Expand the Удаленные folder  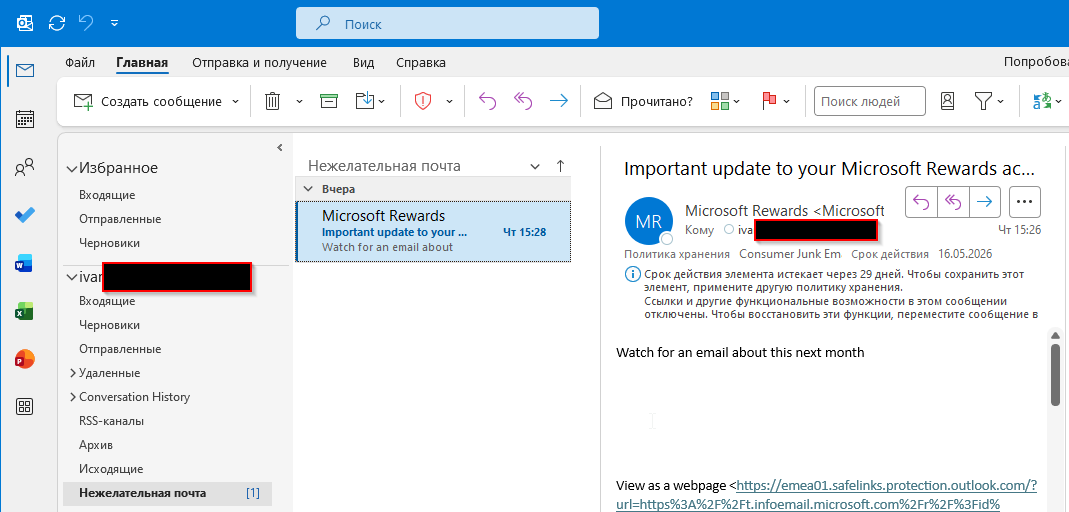point(72,373)
